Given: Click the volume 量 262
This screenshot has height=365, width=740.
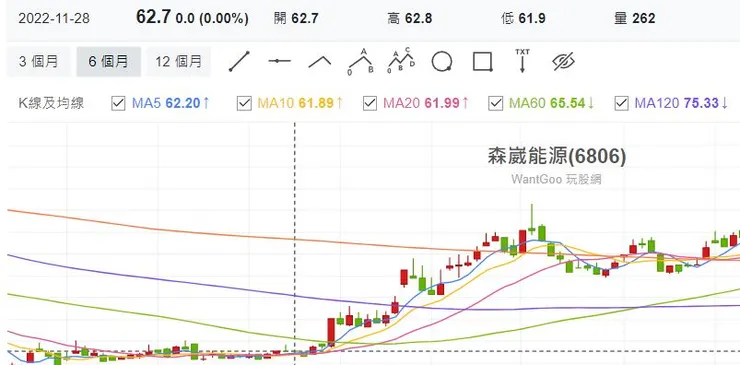Looking at the screenshot, I should [x=634, y=18].
